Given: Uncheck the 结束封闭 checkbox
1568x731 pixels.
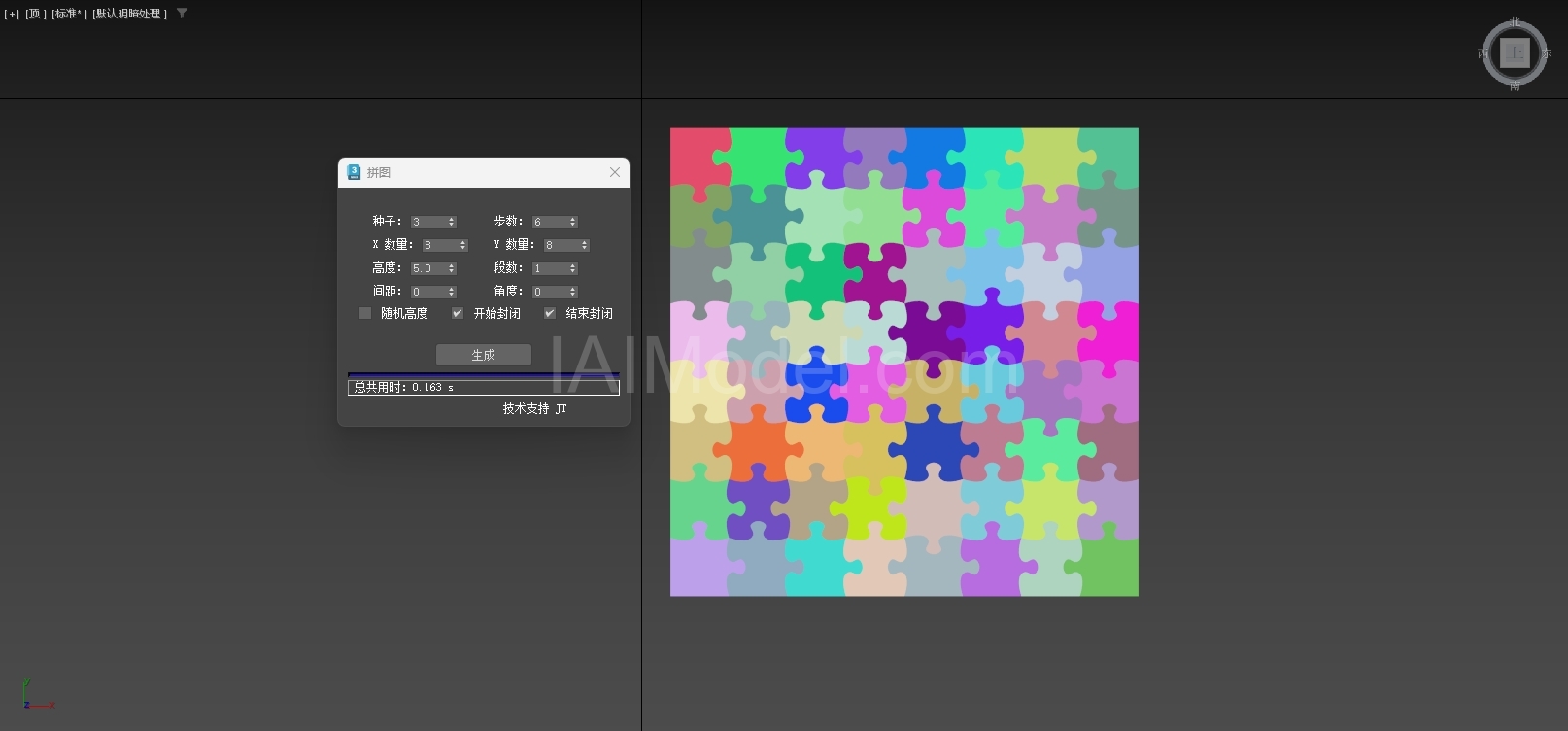Looking at the screenshot, I should click(550, 313).
